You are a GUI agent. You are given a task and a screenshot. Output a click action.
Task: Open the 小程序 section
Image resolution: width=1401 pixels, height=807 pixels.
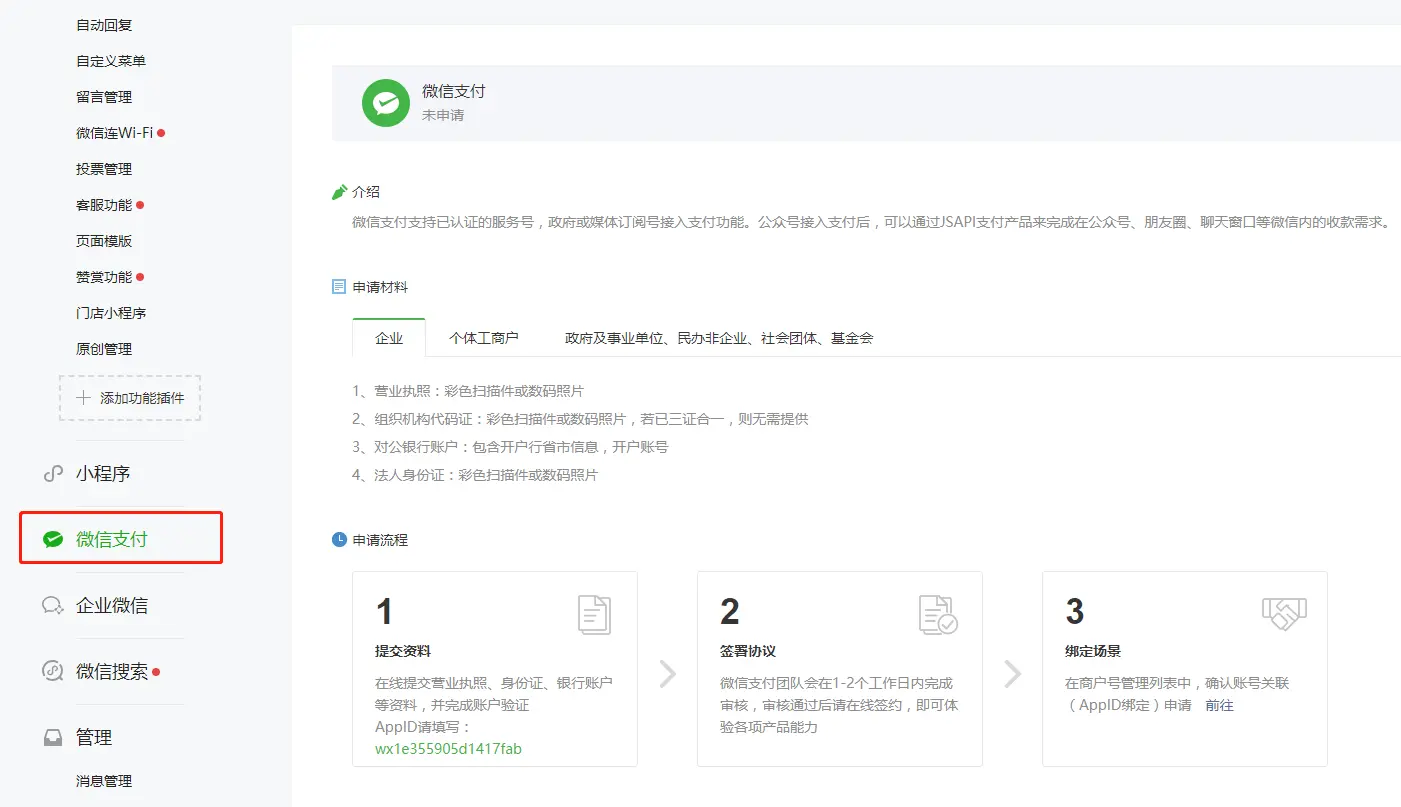pyautogui.click(x=103, y=474)
